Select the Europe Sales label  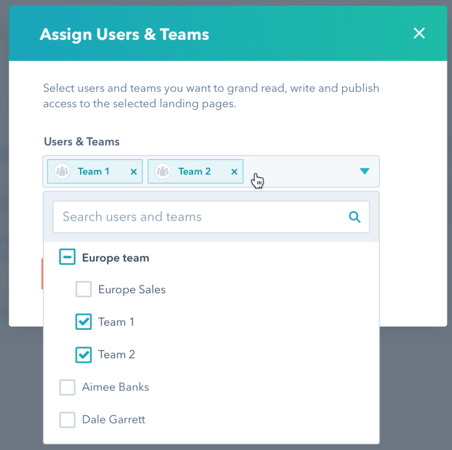point(132,290)
